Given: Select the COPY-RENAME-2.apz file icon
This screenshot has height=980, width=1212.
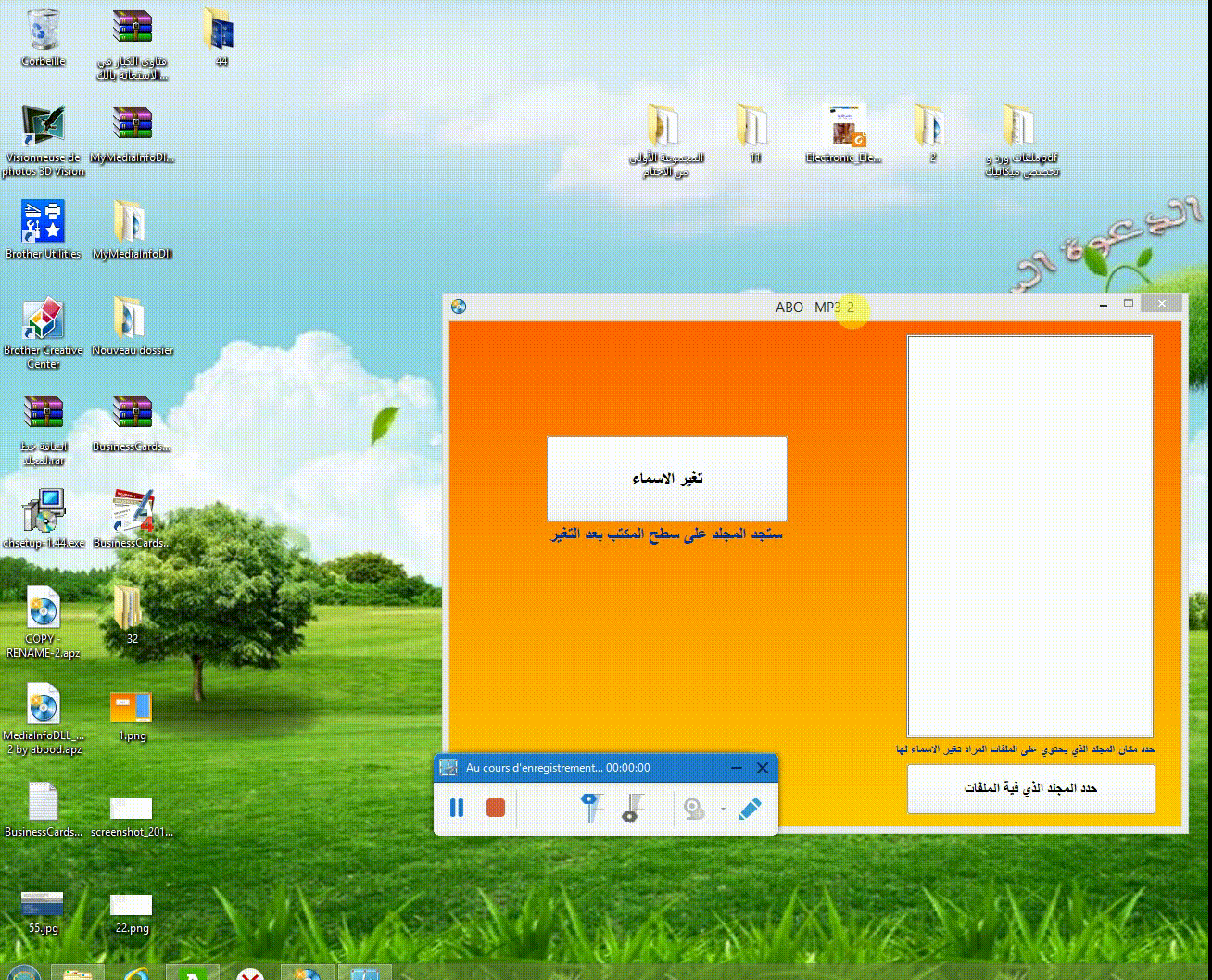Looking at the screenshot, I should coord(43,609).
